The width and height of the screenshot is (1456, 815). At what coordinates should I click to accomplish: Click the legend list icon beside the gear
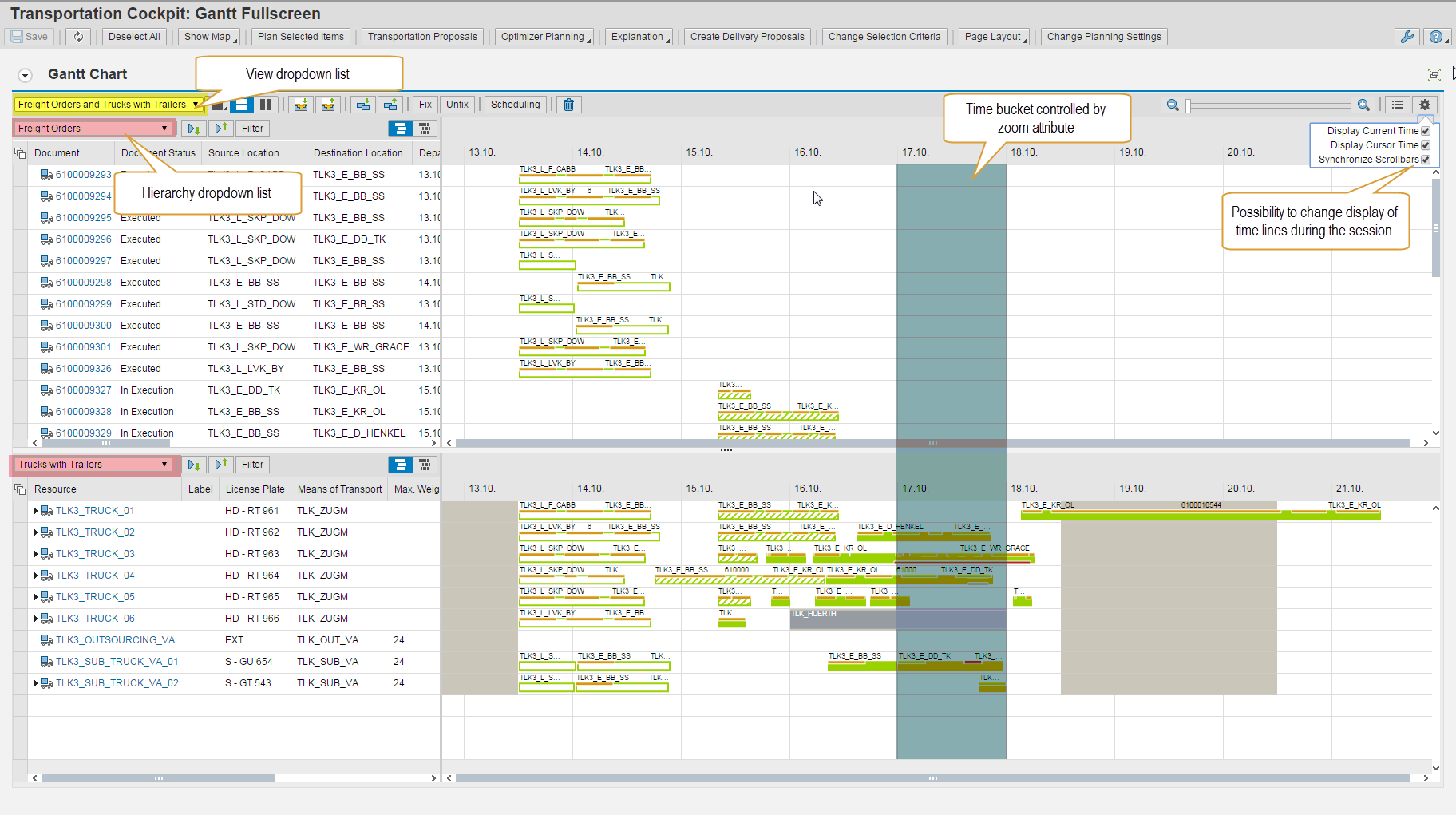tap(1398, 105)
